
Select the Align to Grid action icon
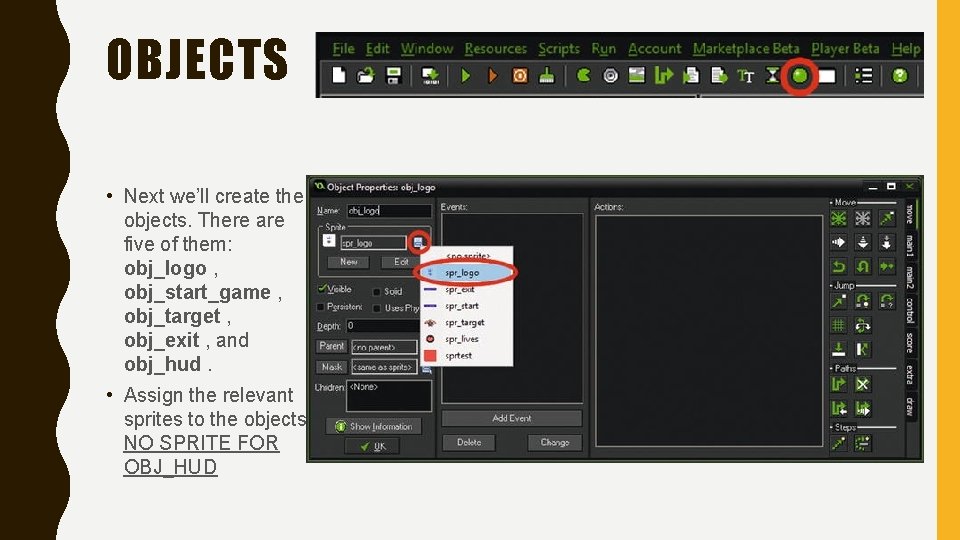[838, 325]
